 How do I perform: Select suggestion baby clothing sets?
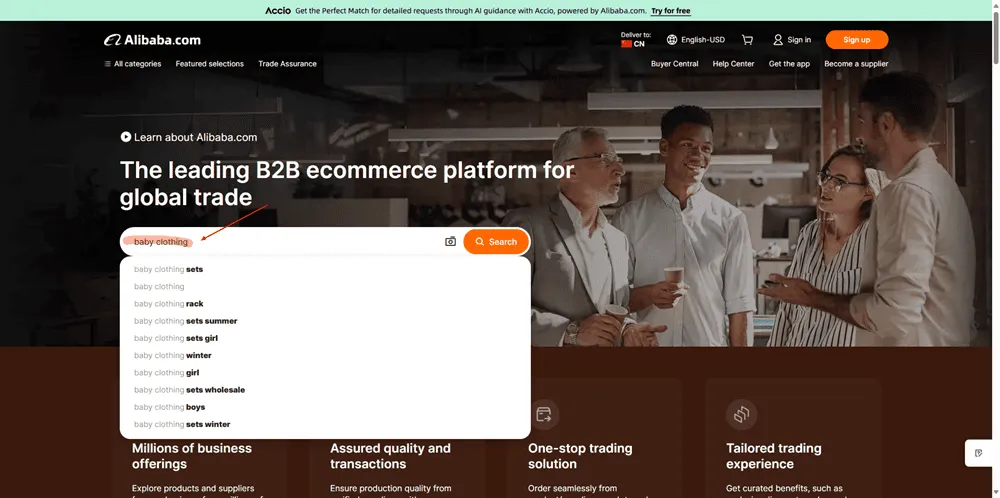(x=325, y=269)
